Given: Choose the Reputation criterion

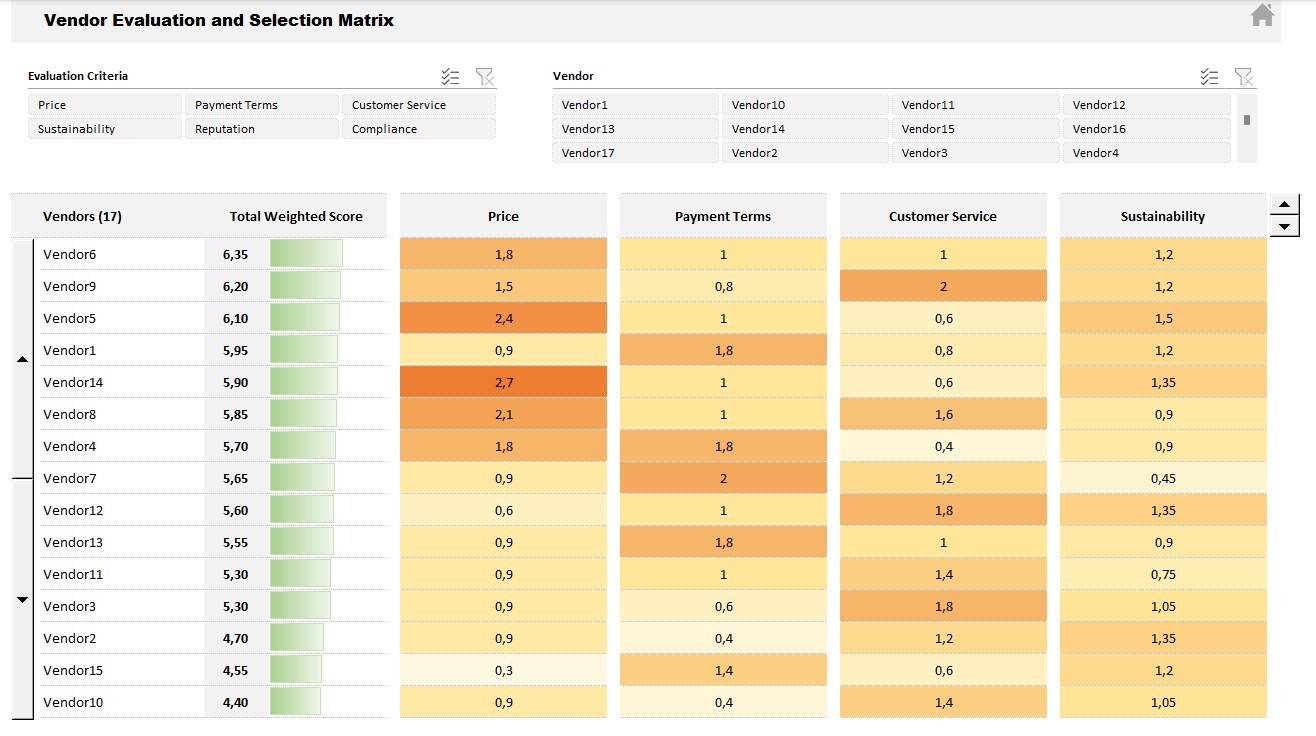Looking at the screenshot, I should coord(261,129).
